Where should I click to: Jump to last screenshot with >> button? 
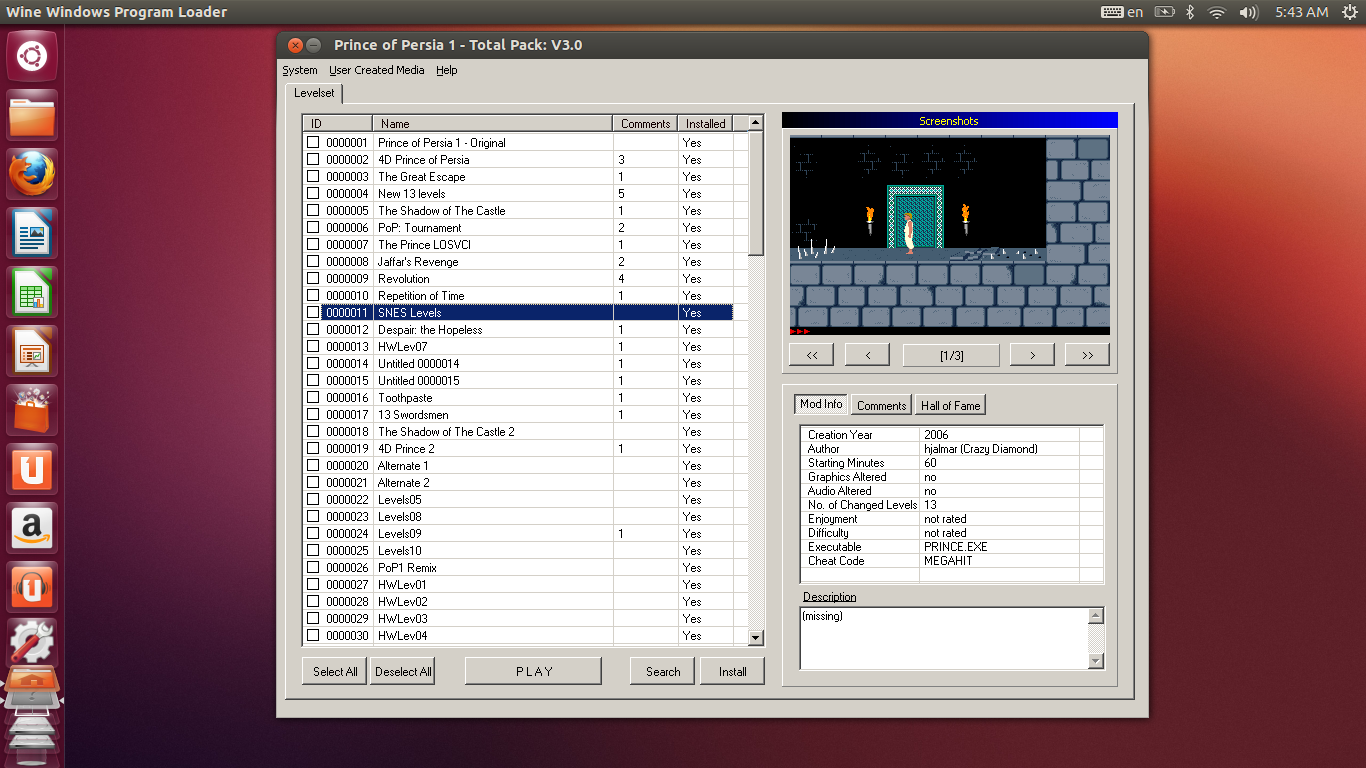(1088, 355)
